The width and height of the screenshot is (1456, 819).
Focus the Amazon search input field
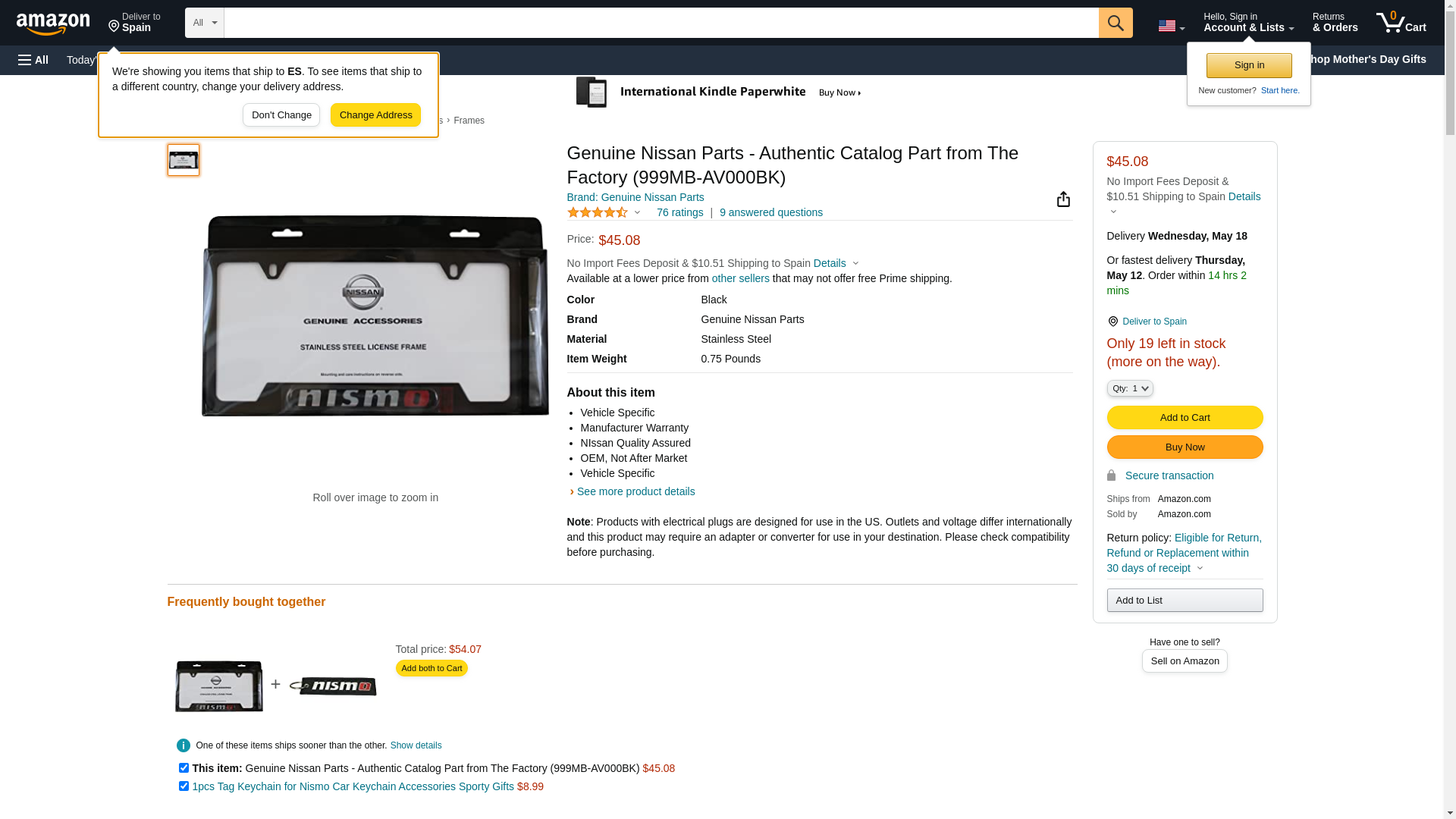click(660, 23)
